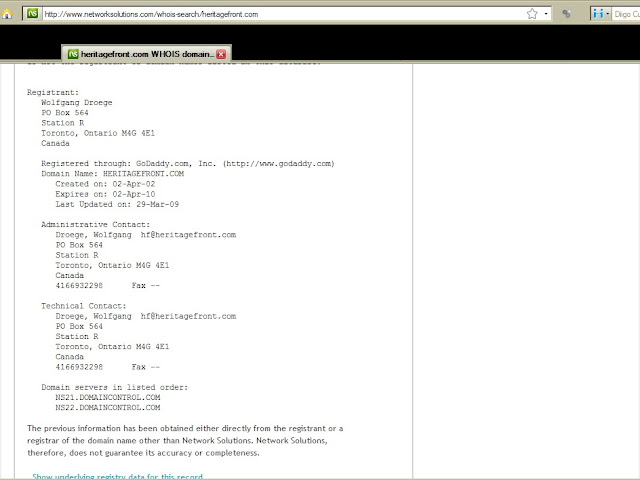640x480 pixels.
Task: Click 'Canada' under Administrative Contact
Action: tap(69, 276)
